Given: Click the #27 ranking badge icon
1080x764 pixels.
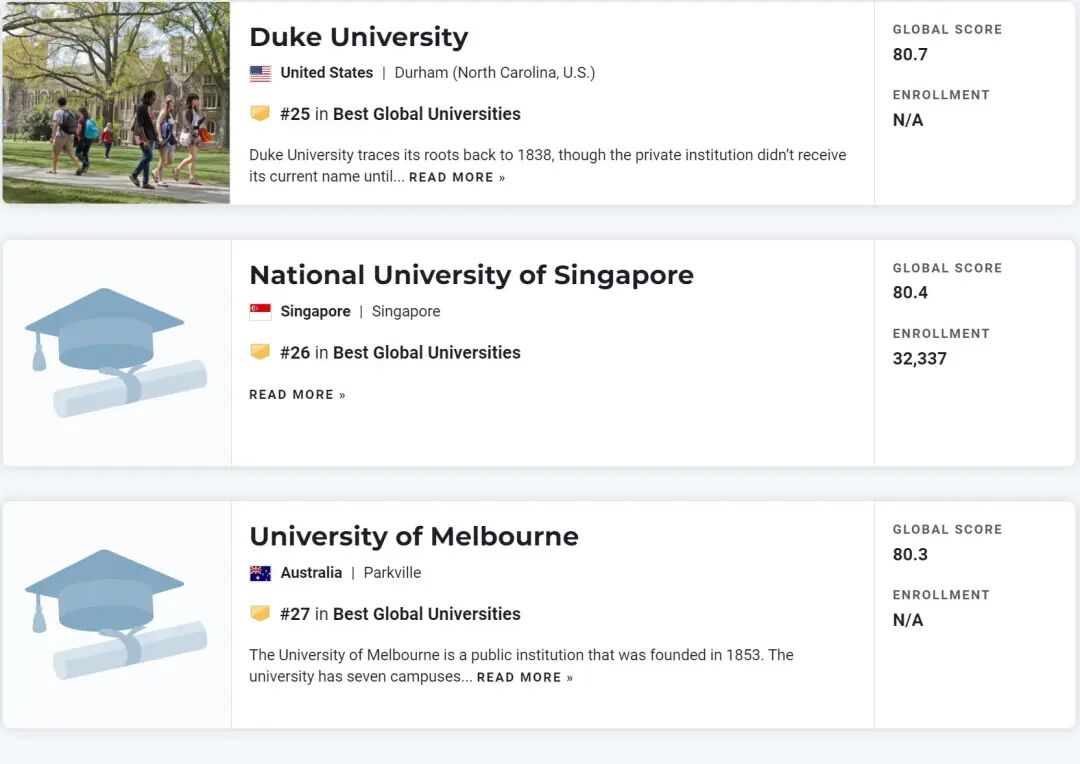Looking at the screenshot, I should [x=260, y=614].
